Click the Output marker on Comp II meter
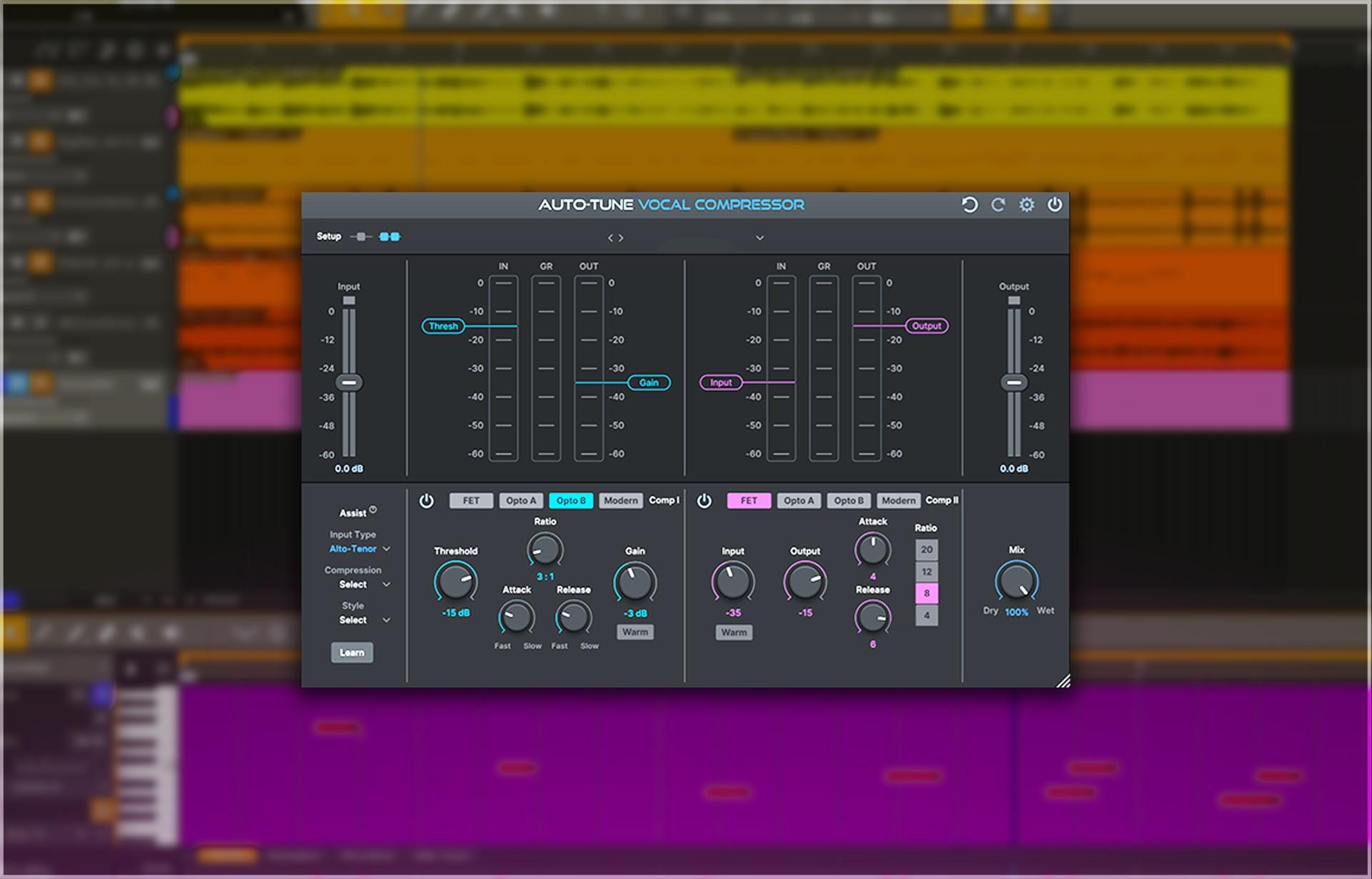The width and height of the screenshot is (1372, 879). click(927, 326)
